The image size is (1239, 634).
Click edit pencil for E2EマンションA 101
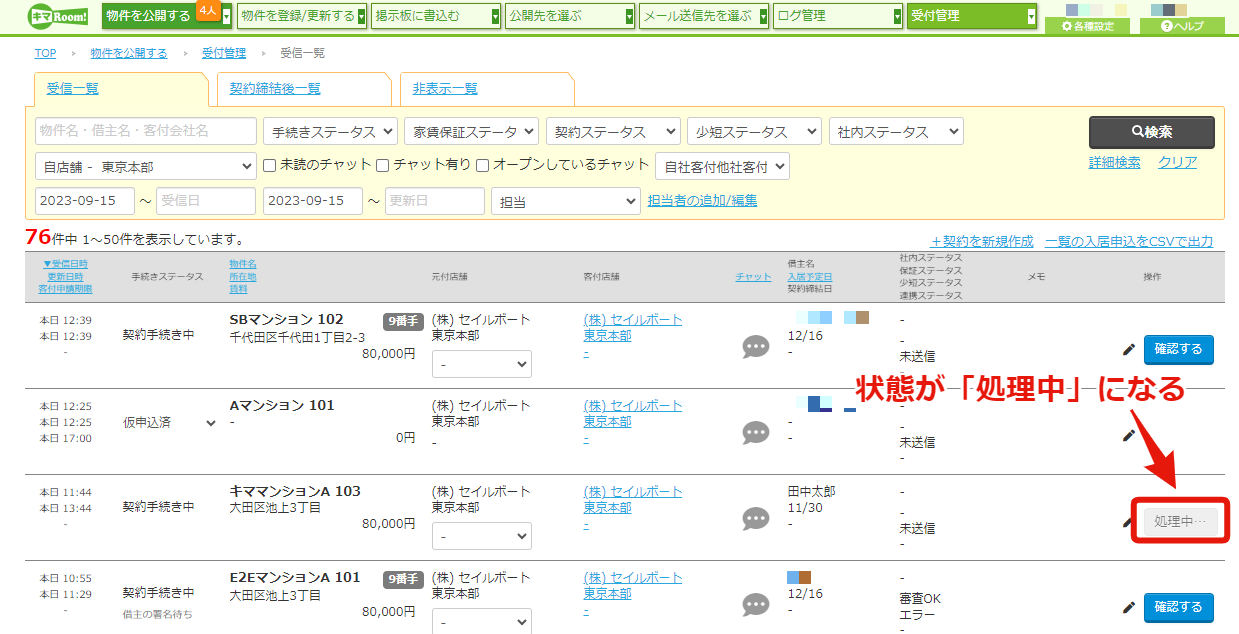(x=1129, y=607)
